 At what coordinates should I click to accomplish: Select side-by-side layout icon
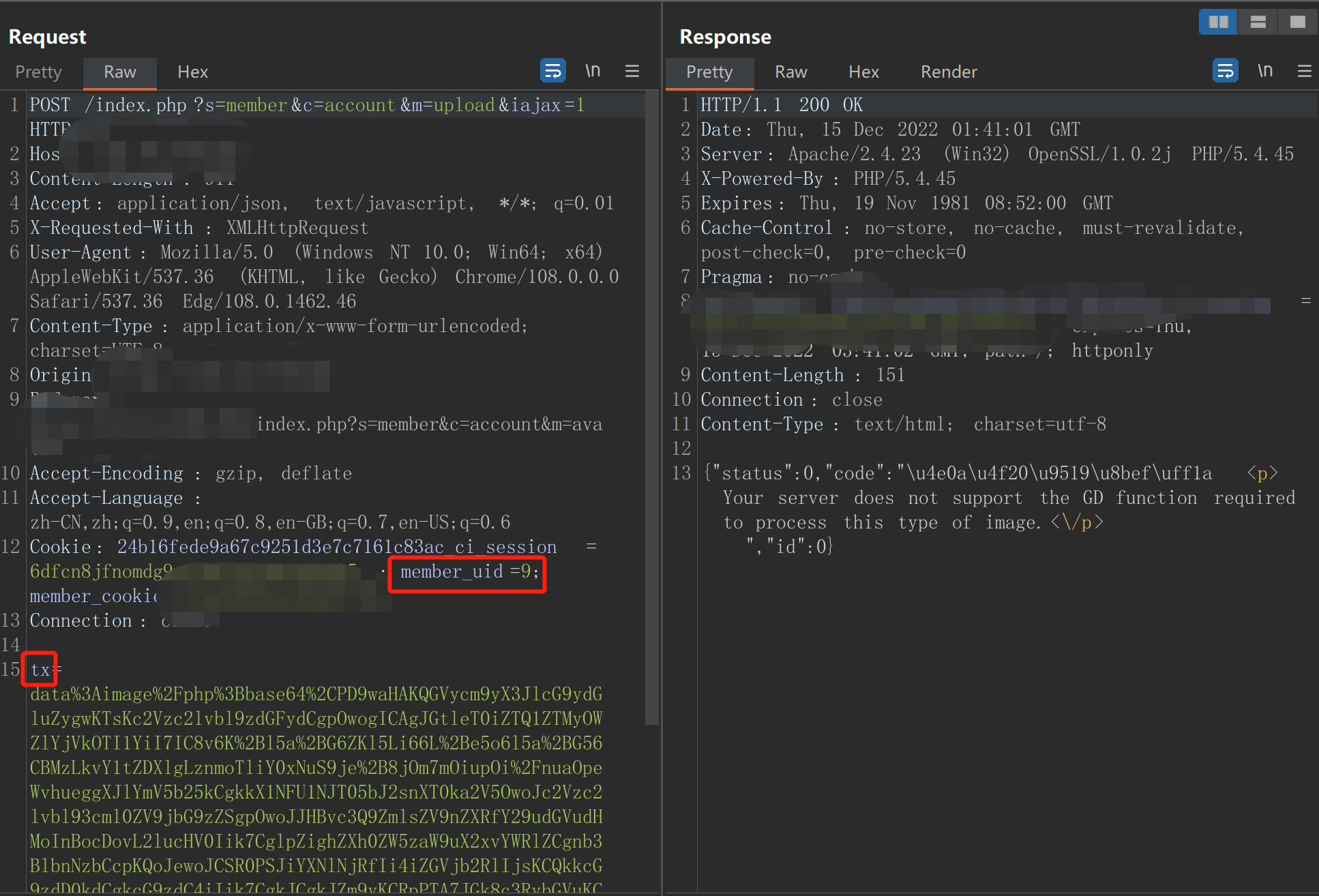[1218, 22]
